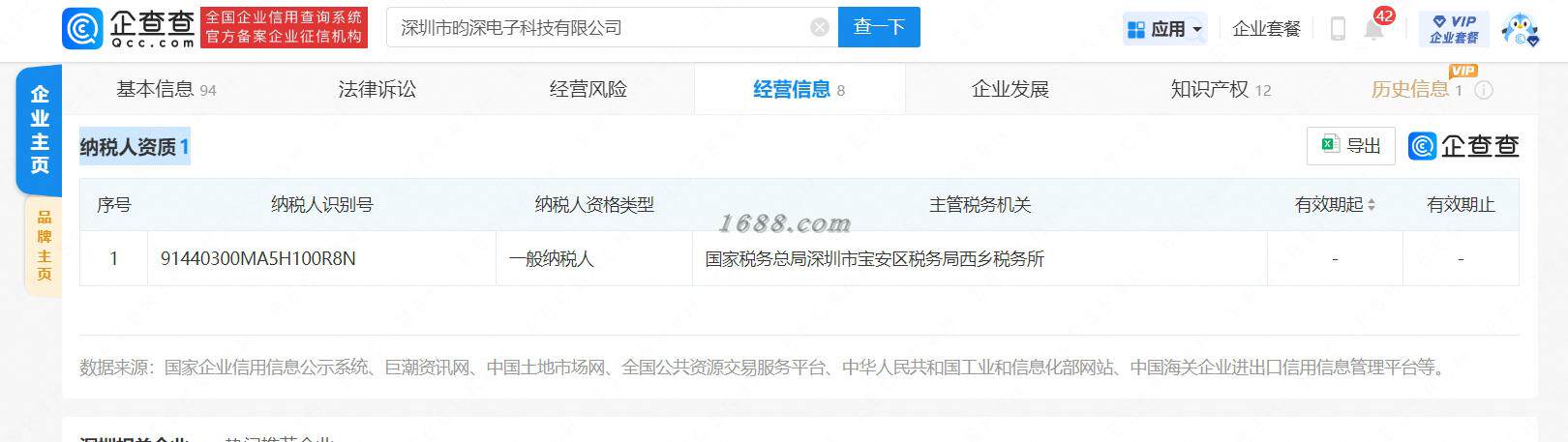Open 企业套餐 link in header
The width and height of the screenshot is (1568, 442).
pyautogui.click(x=1266, y=29)
